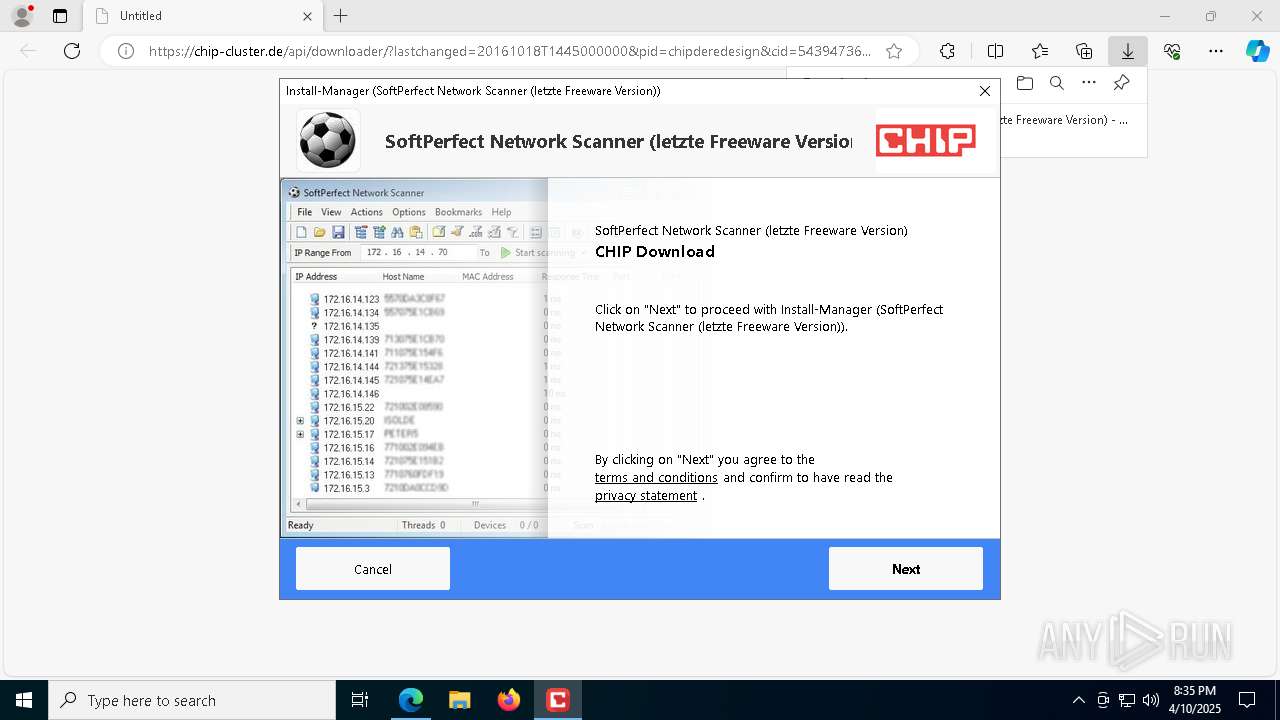Click the address bar URL field

[509, 51]
